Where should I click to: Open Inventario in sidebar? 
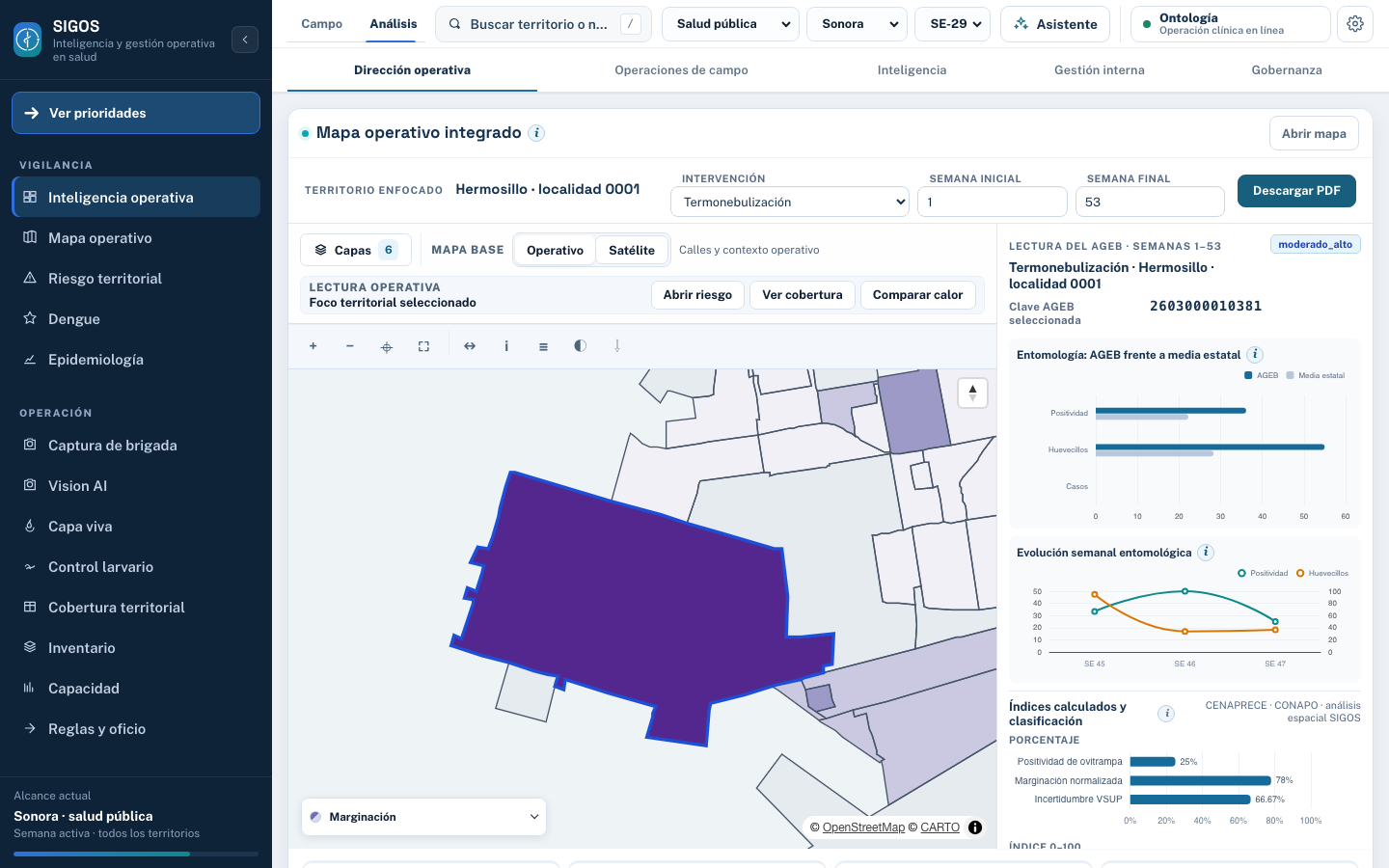136,648
